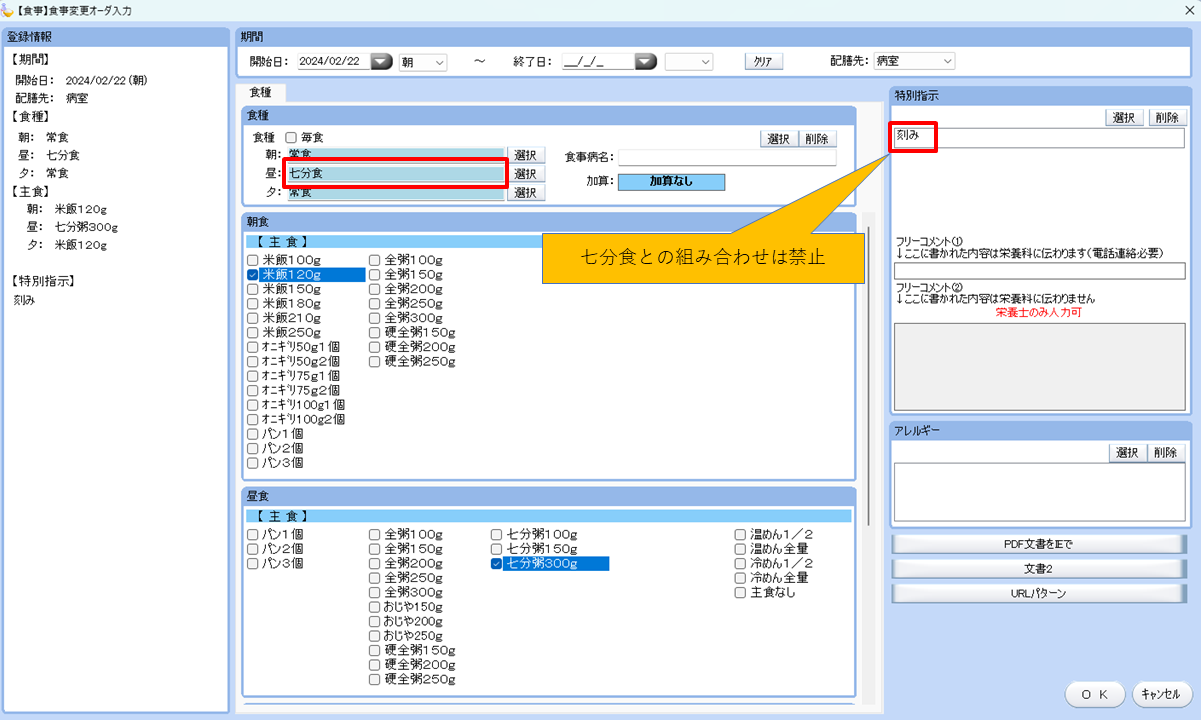Click 刻み under 特別指示 in 登録情報

[25, 299]
